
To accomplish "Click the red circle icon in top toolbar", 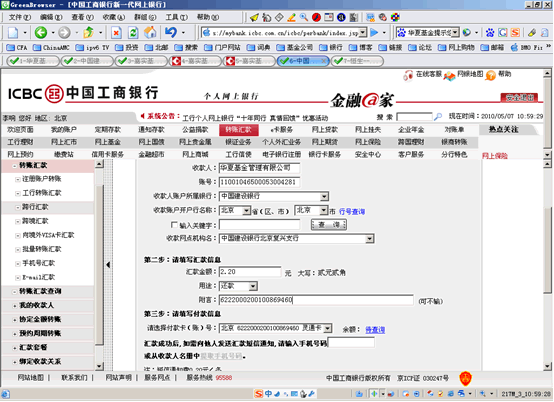I will click(x=316, y=17).
